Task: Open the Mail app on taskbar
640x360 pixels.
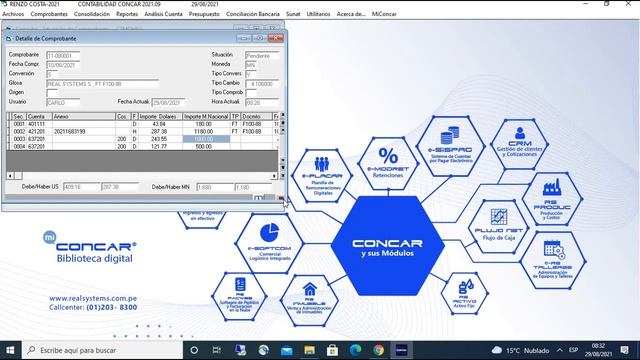Action: point(287,350)
